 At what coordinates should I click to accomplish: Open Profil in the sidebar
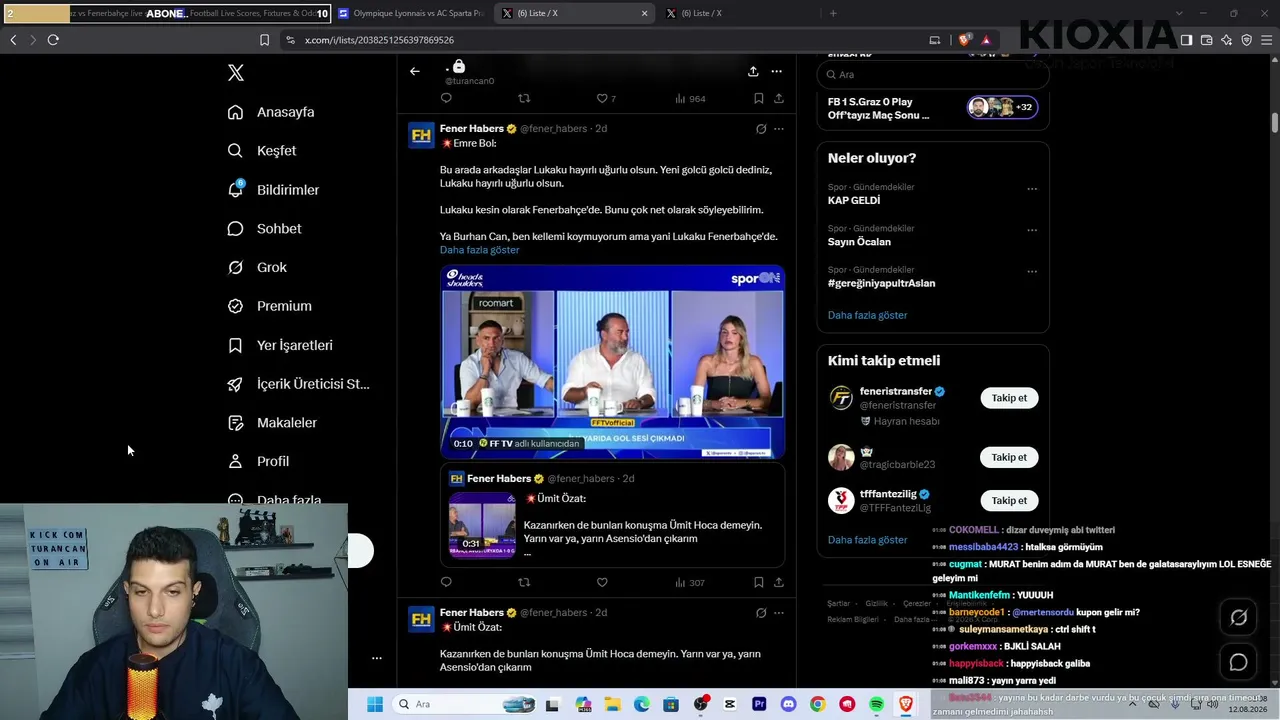click(x=258, y=461)
